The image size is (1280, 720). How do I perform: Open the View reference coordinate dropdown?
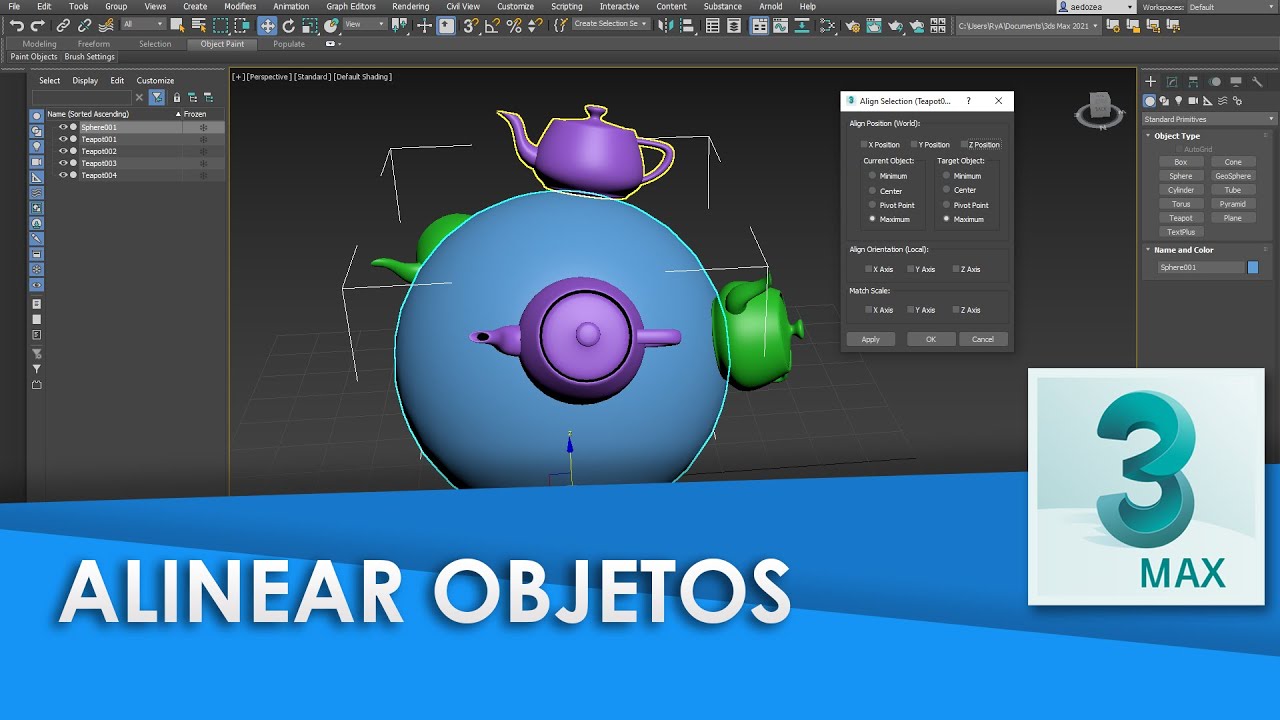(x=365, y=25)
